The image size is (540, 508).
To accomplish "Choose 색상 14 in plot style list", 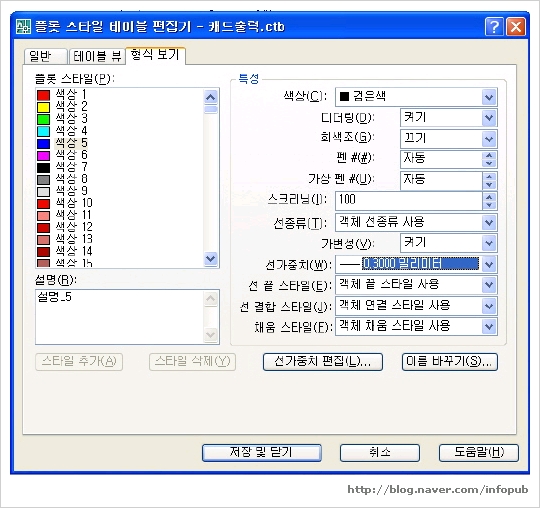I will pyautogui.click(x=74, y=251).
